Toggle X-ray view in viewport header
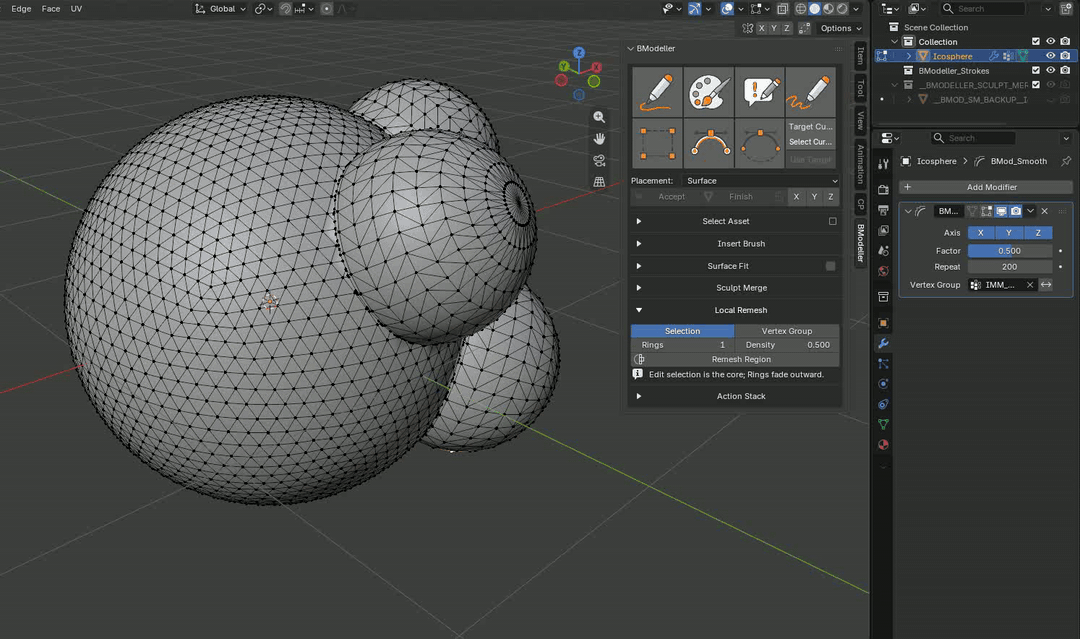Screen dimensions: 1080x639 pyautogui.click(x=782, y=9)
